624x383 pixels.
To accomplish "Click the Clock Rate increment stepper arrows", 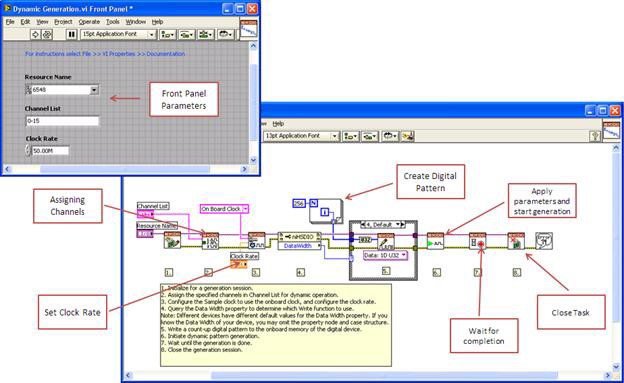I will click(28, 150).
